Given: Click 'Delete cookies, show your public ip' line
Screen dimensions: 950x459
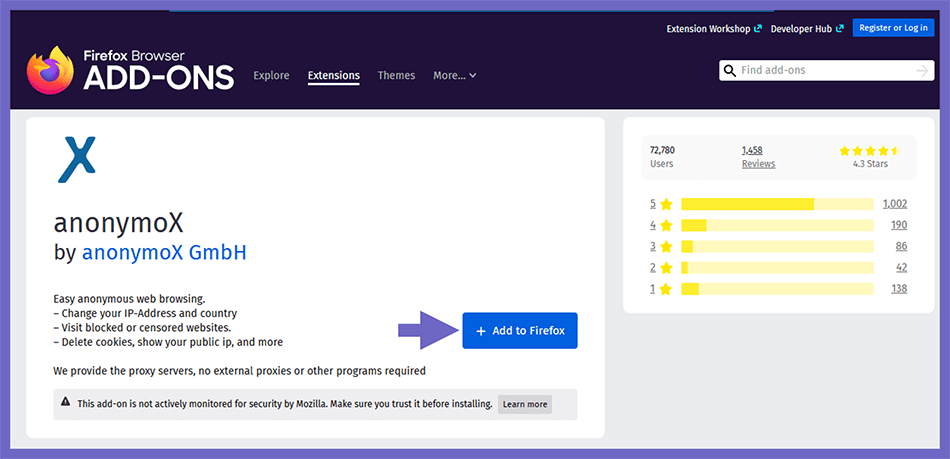Looking at the screenshot, I should pyautogui.click(x=168, y=342).
